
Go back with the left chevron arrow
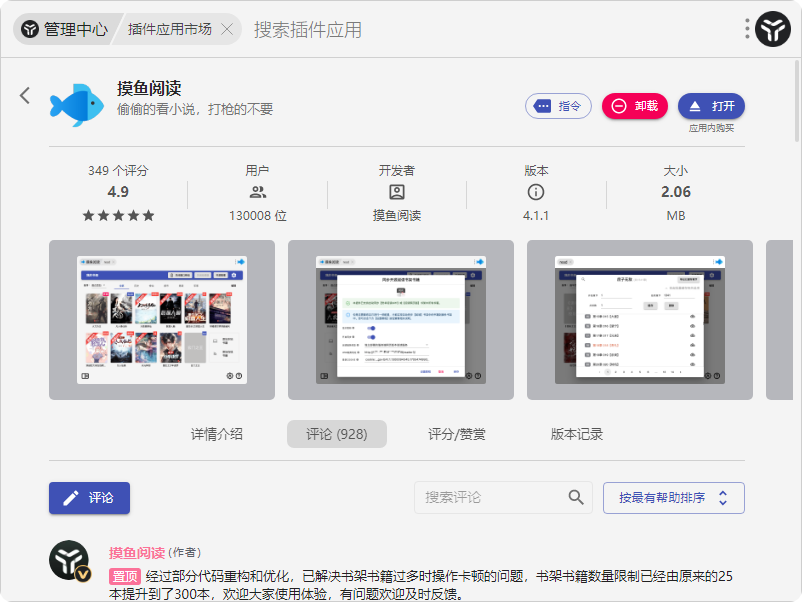[25, 96]
